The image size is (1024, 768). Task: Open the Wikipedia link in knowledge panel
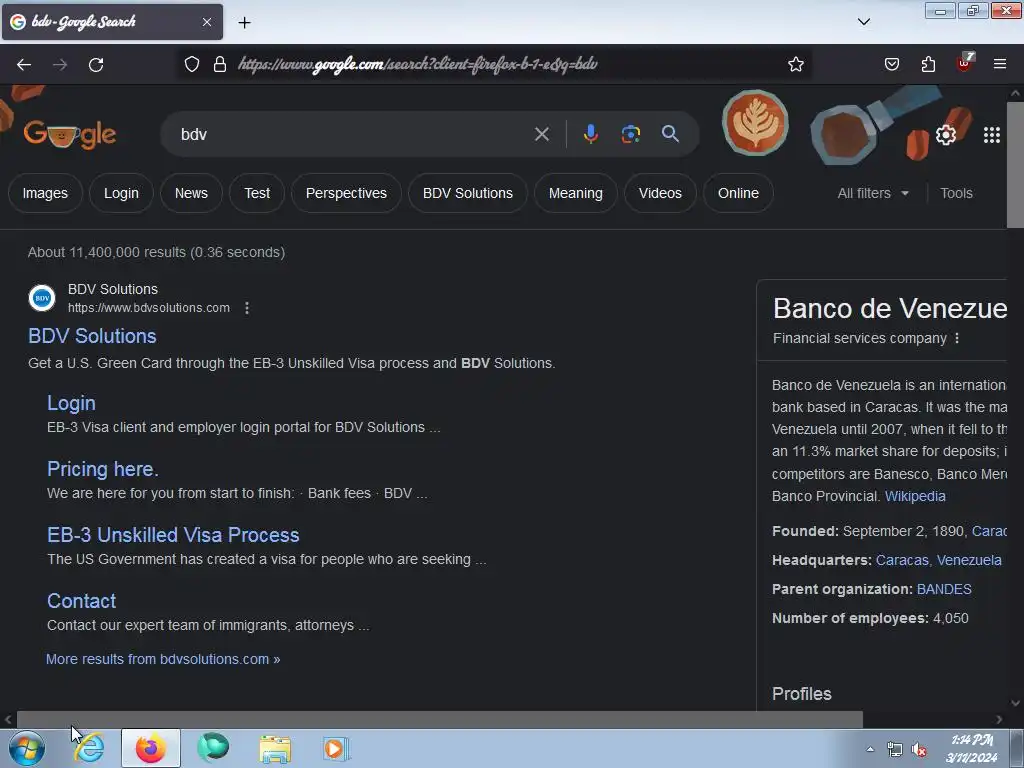[915, 496]
